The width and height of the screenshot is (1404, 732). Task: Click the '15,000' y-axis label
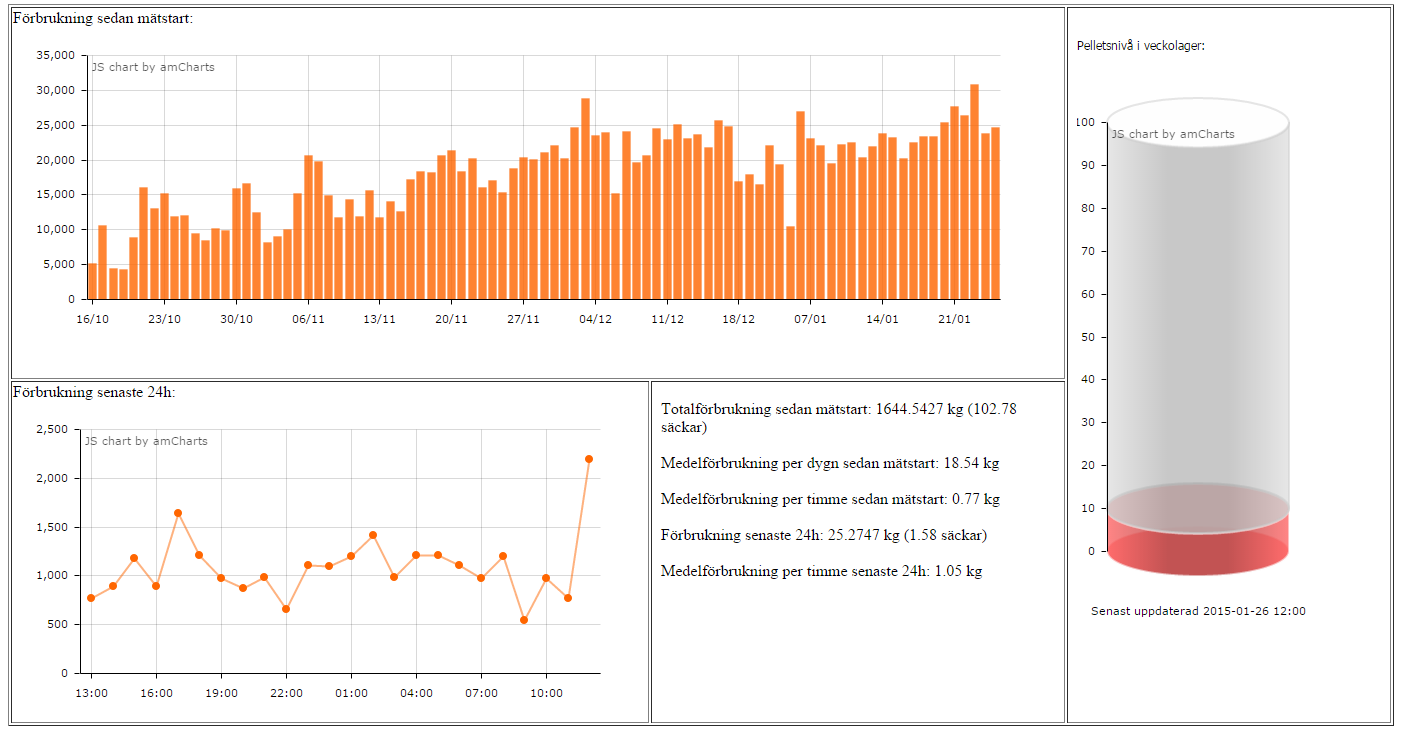click(55, 195)
